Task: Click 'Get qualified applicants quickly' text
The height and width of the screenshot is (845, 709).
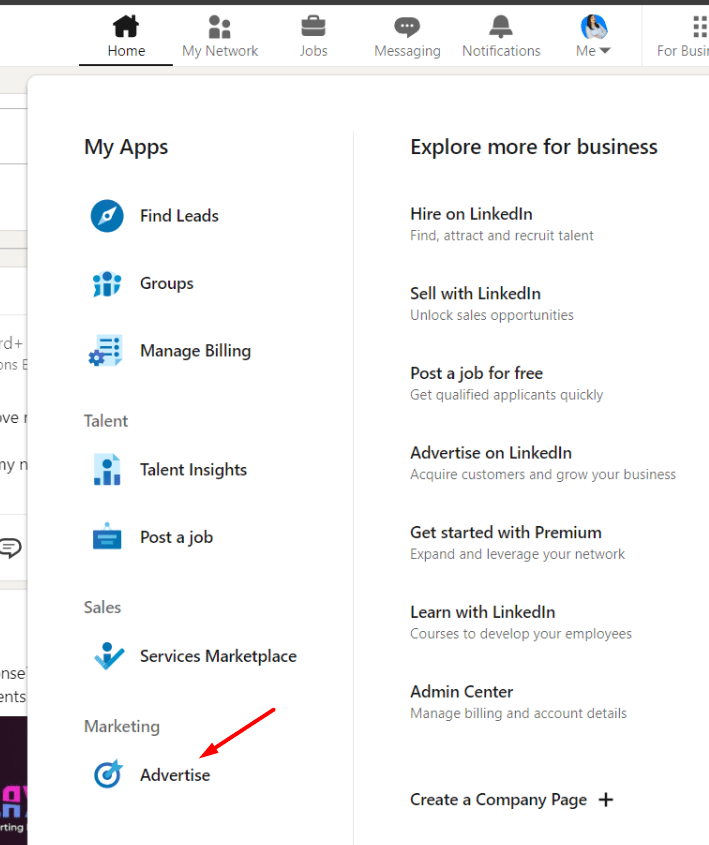Action: click(506, 395)
